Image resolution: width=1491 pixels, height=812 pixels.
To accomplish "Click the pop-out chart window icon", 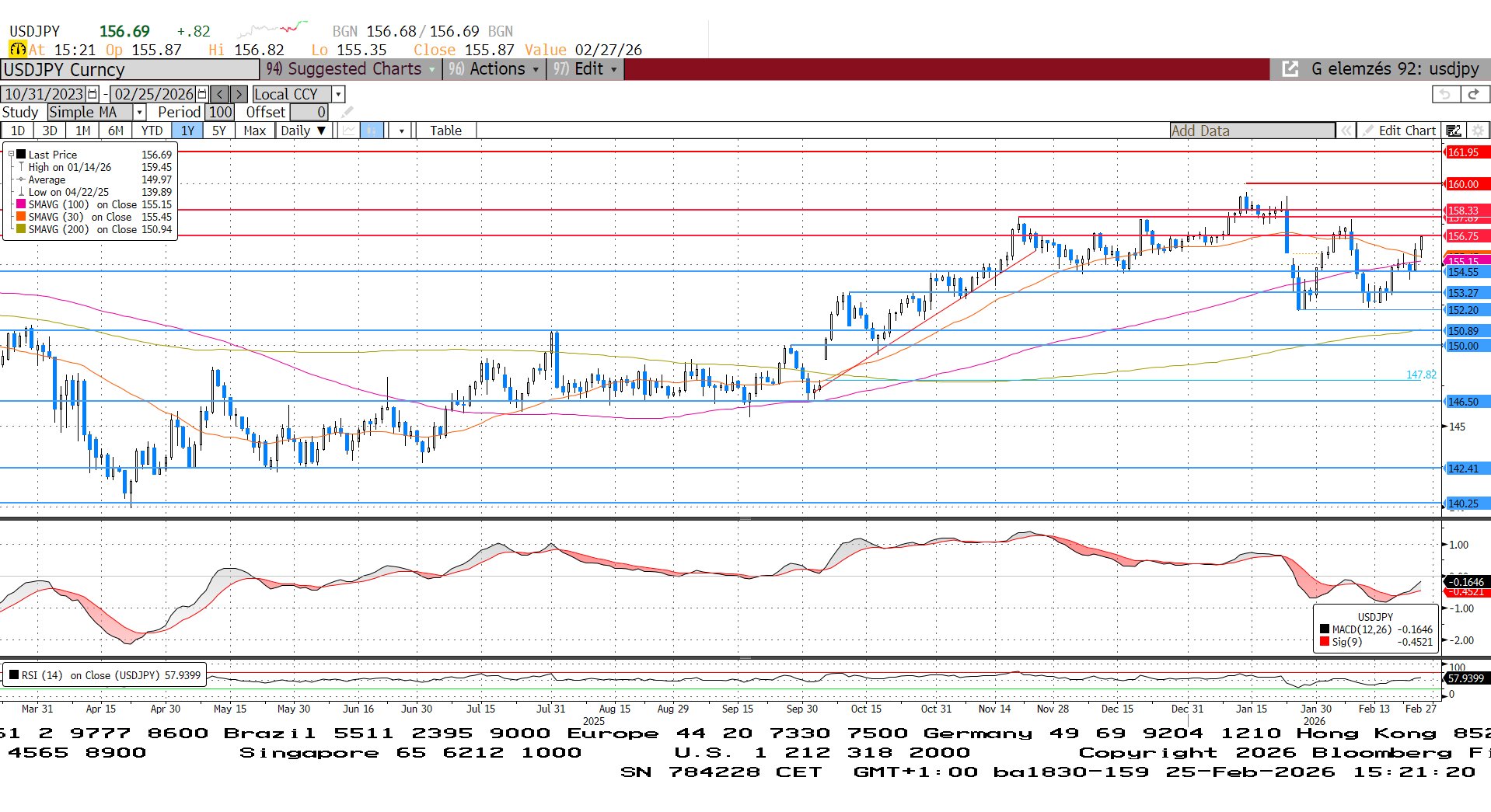I will coord(1290,69).
